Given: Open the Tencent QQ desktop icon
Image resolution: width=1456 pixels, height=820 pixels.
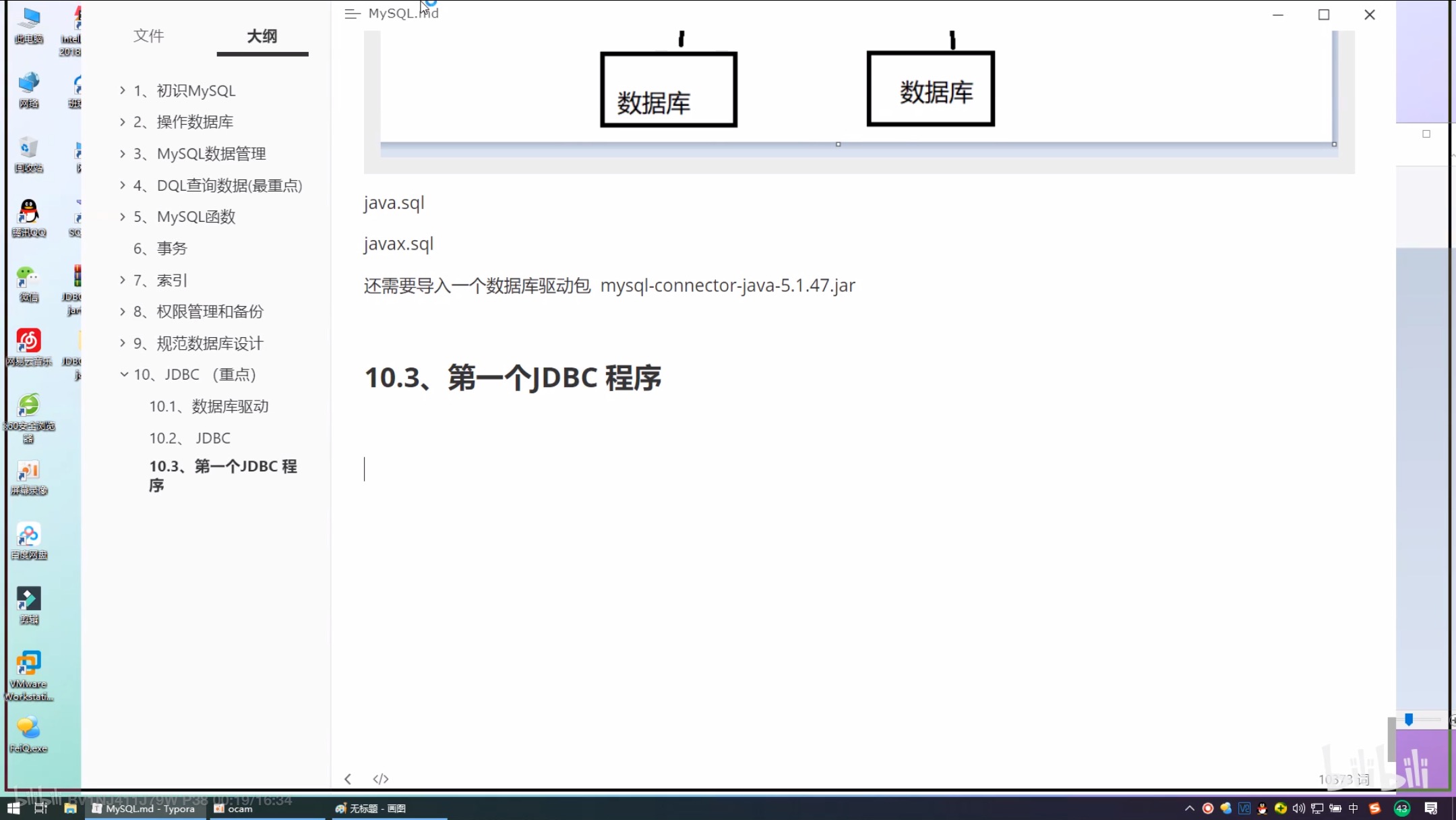Looking at the screenshot, I should 28,214.
